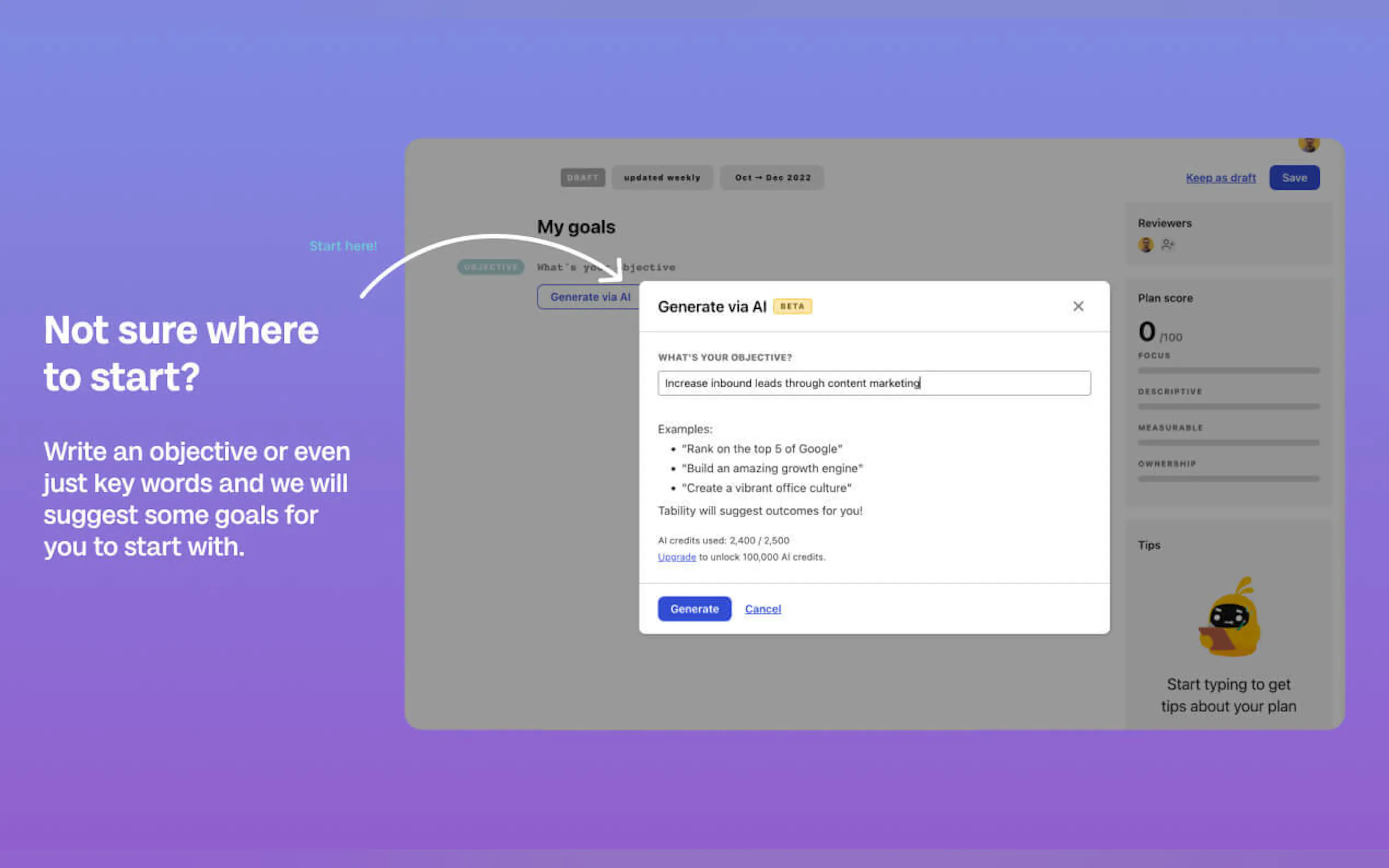Open the Oct → Dec 2022 date range selector

click(772, 178)
